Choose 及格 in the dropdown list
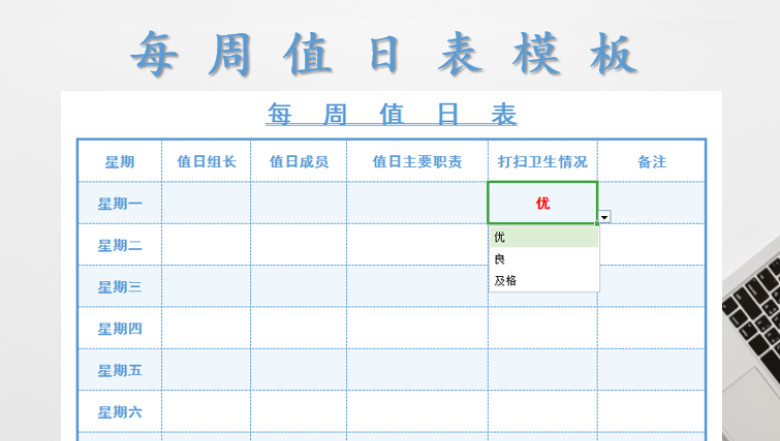Viewport: 780px width, 441px height. tap(544, 281)
